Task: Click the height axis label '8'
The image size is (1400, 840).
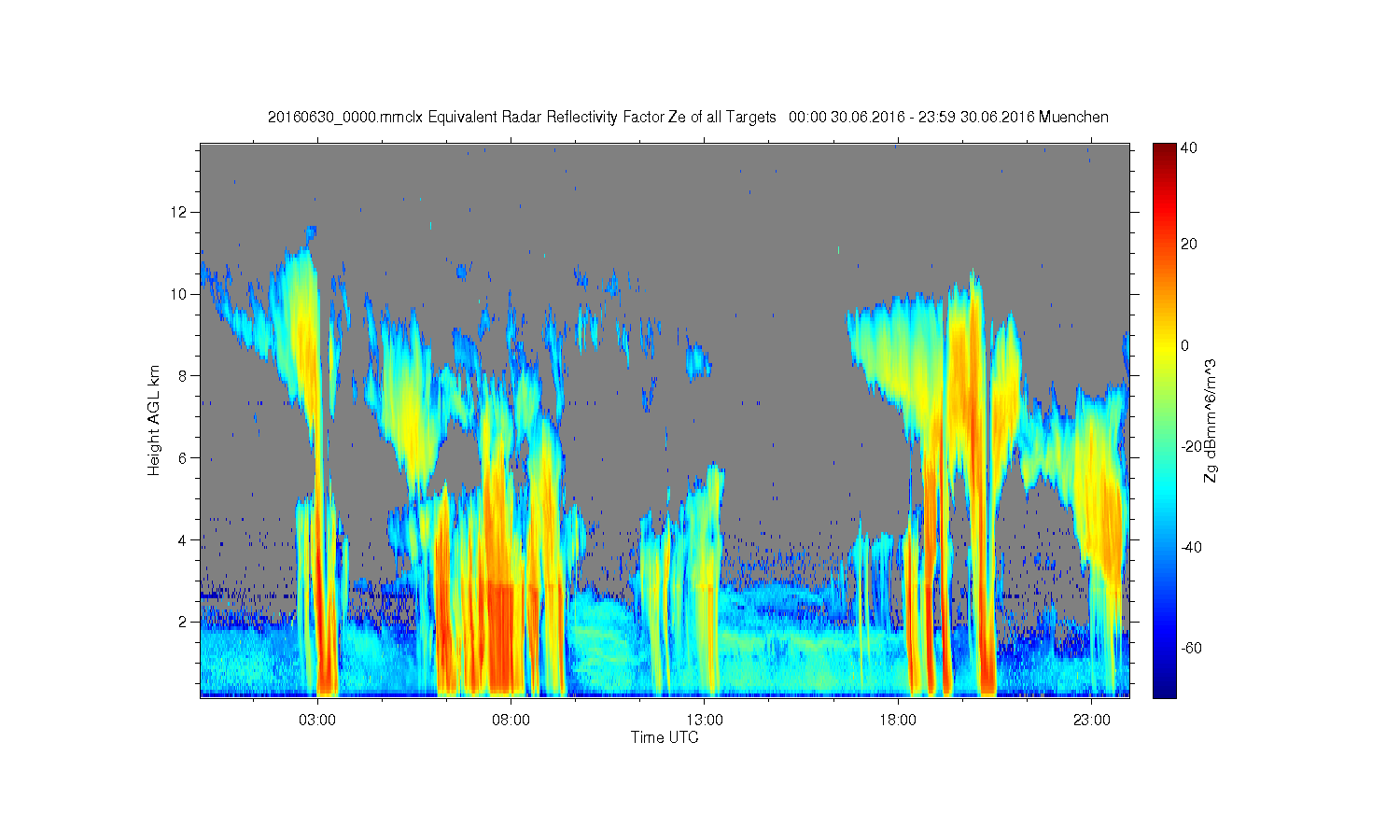Action: click(x=184, y=376)
